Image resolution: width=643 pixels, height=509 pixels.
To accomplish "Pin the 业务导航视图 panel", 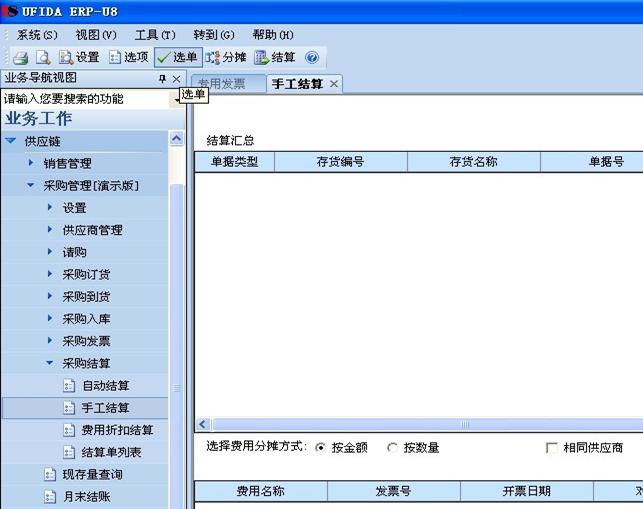I will pyautogui.click(x=162, y=79).
